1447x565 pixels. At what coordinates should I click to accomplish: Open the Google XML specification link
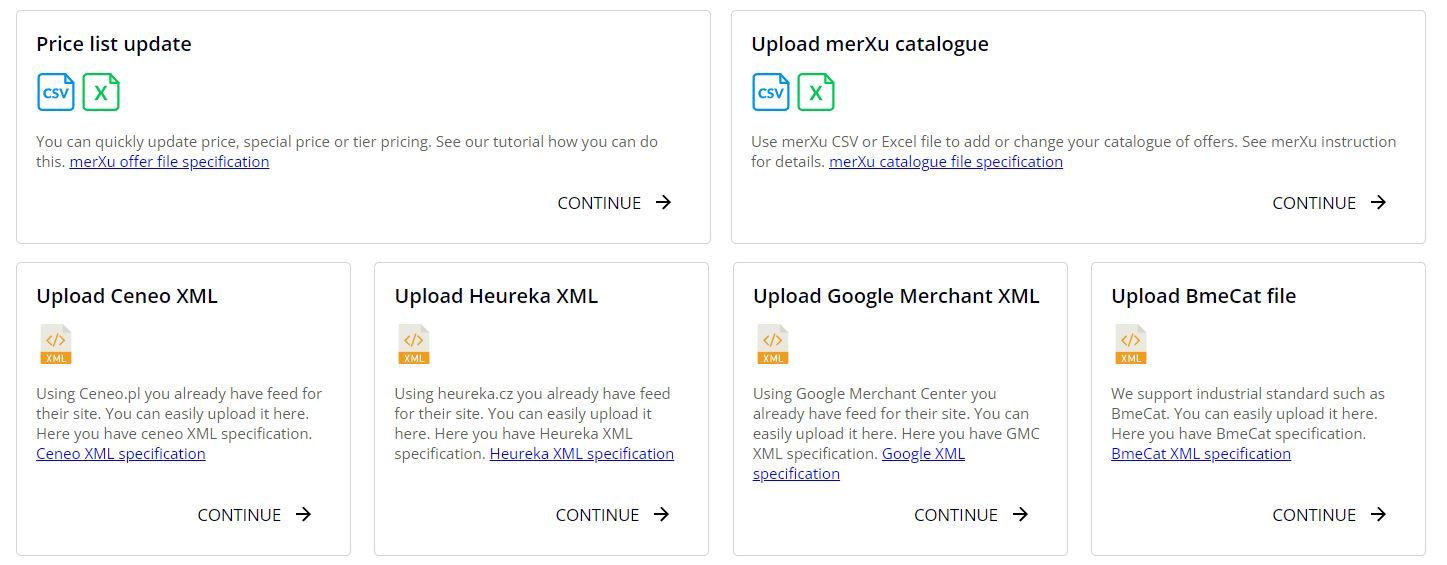[859, 464]
